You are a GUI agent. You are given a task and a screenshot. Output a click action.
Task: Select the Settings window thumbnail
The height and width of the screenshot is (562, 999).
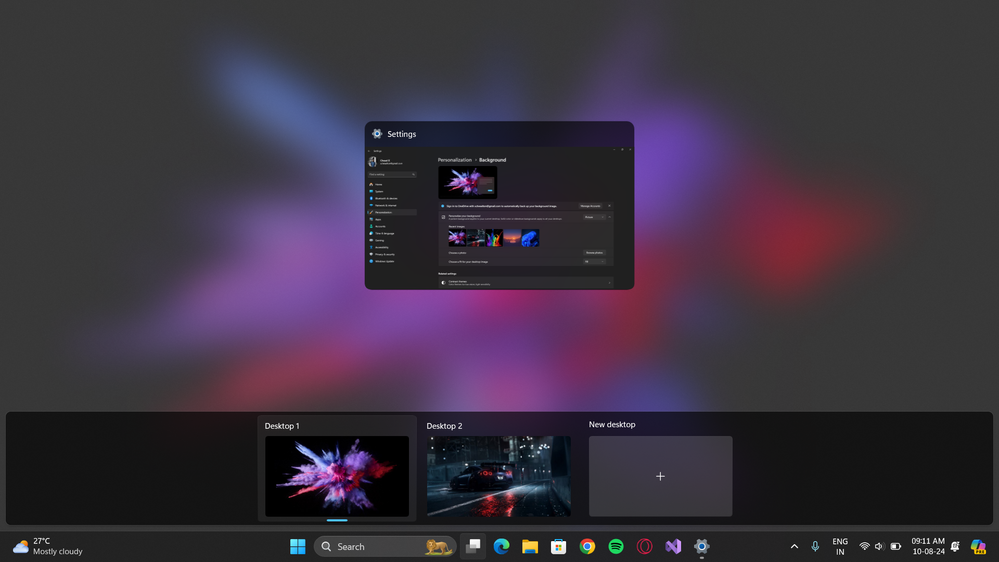[x=499, y=205]
